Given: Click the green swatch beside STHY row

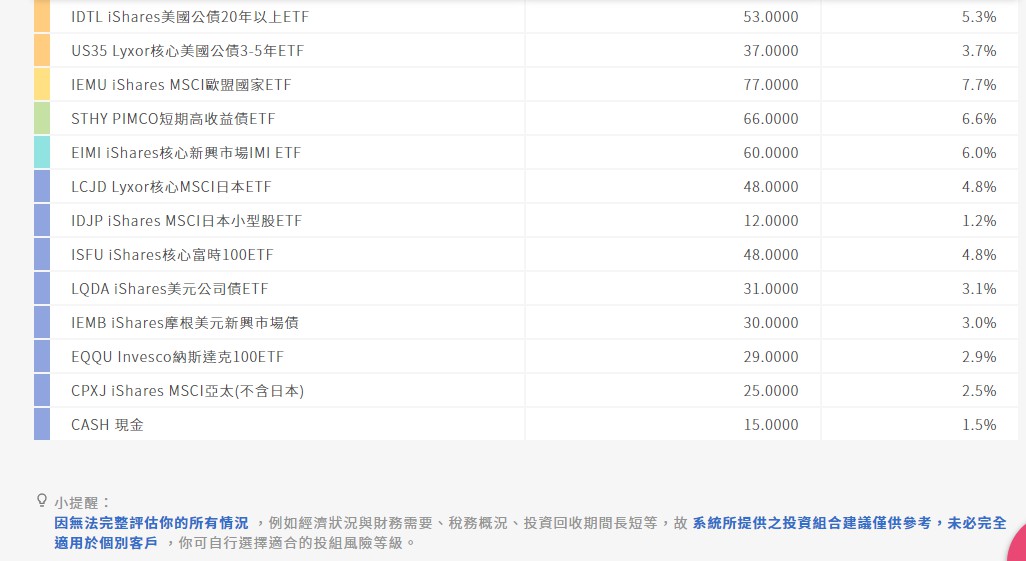Looking at the screenshot, I should point(42,118).
